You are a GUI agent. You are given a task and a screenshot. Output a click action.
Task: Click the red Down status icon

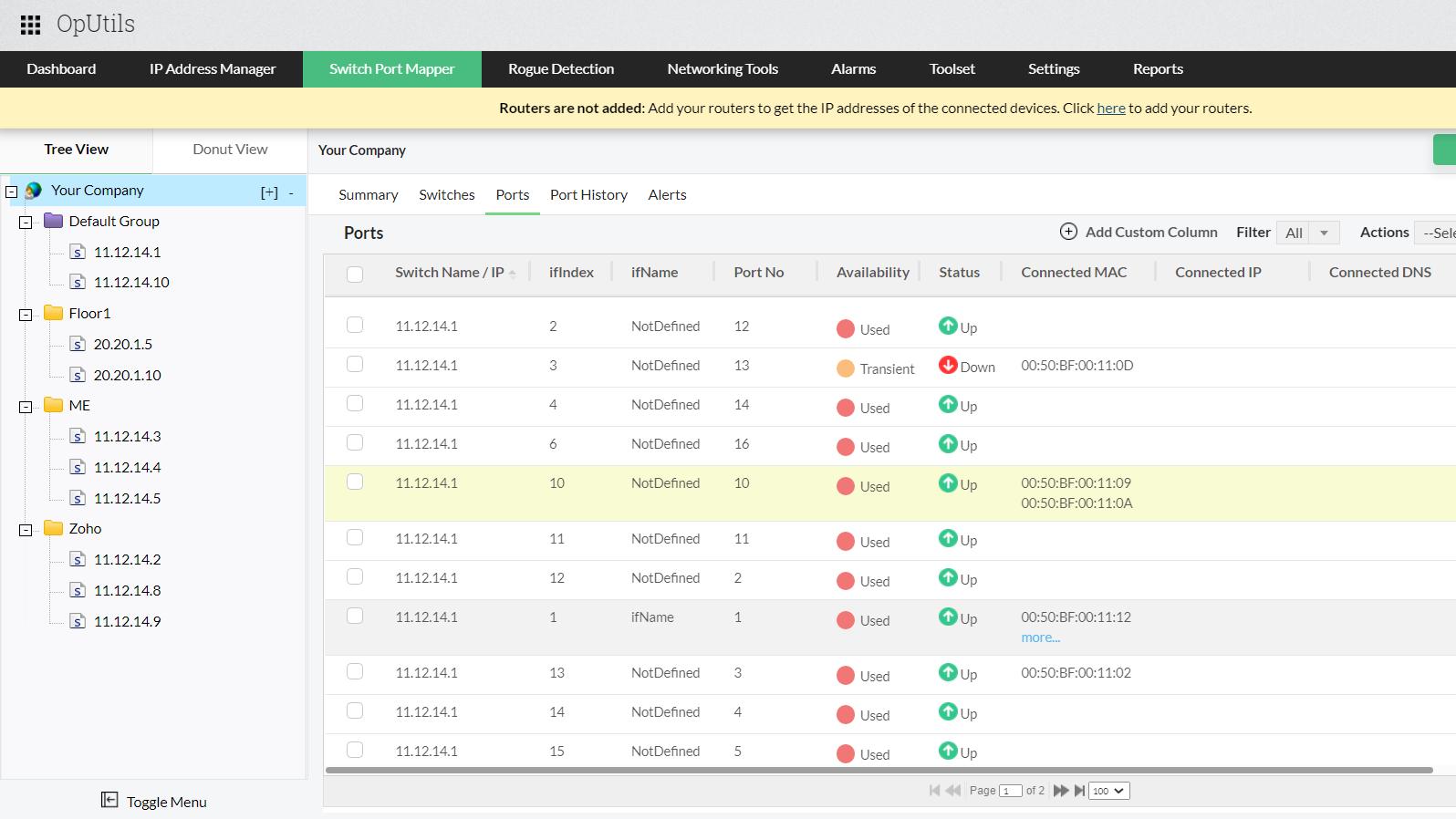coord(948,365)
